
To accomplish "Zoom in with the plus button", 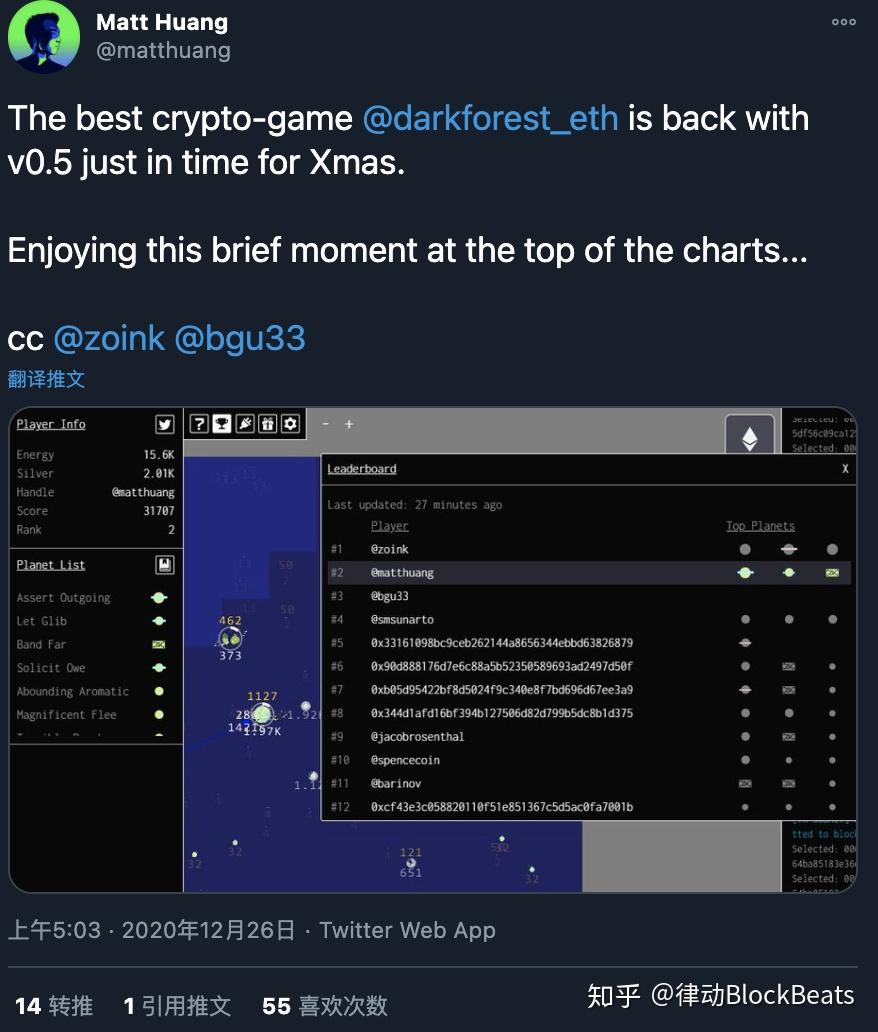I will pyautogui.click(x=349, y=425).
